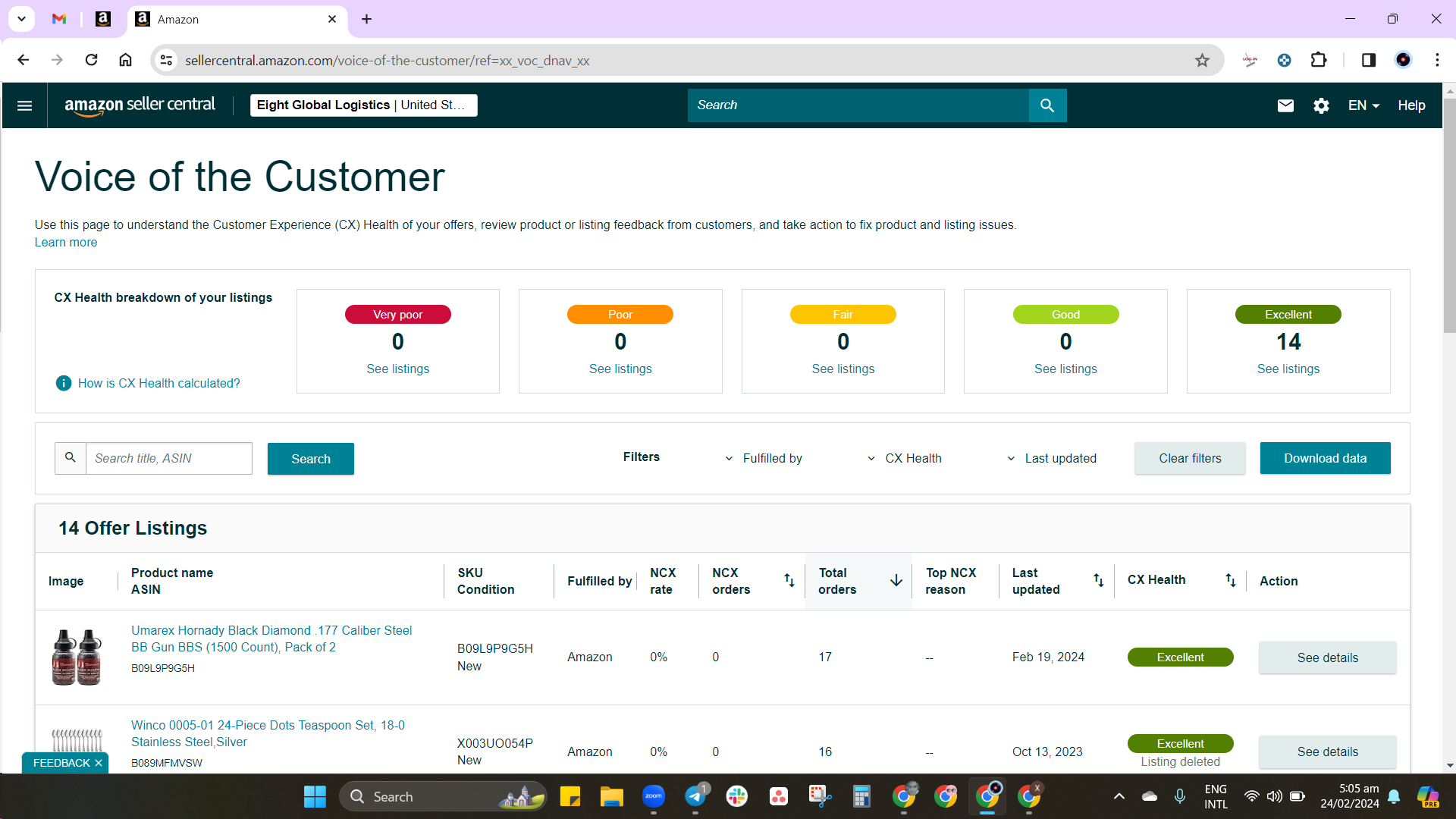Sort by NCX orders column arrows
The image size is (1456, 819).
[x=789, y=580]
